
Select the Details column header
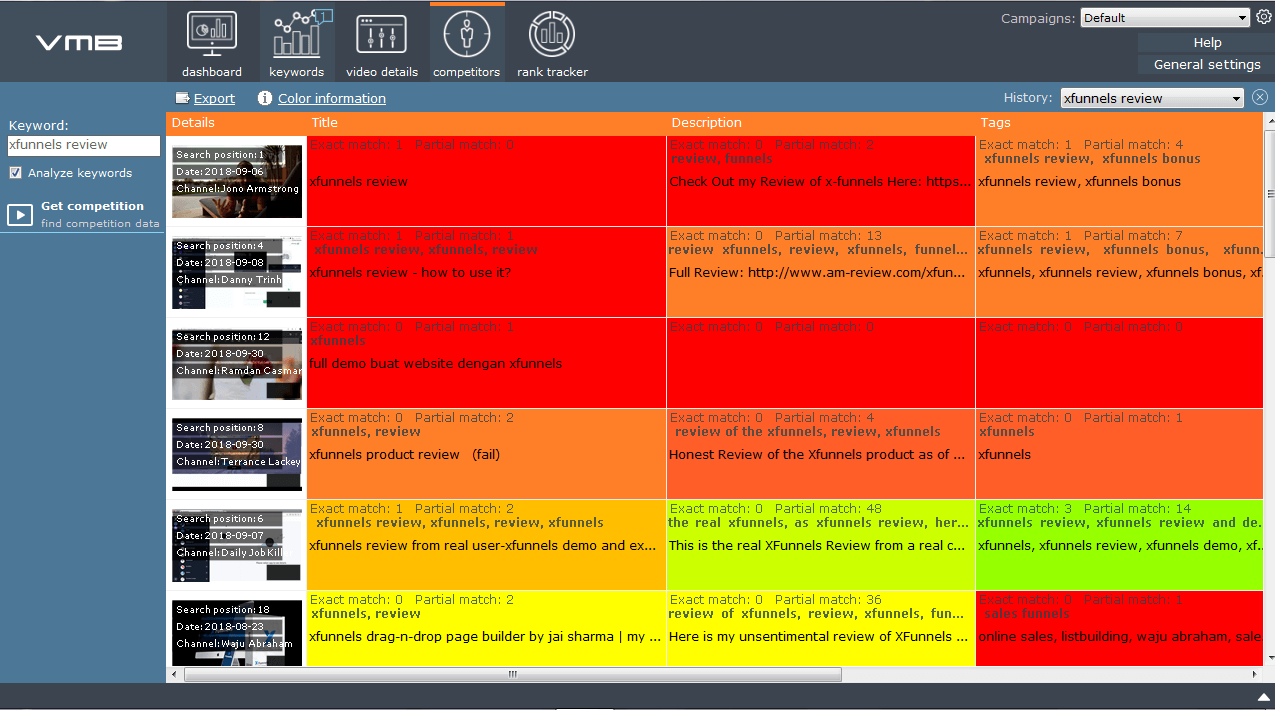pos(236,123)
